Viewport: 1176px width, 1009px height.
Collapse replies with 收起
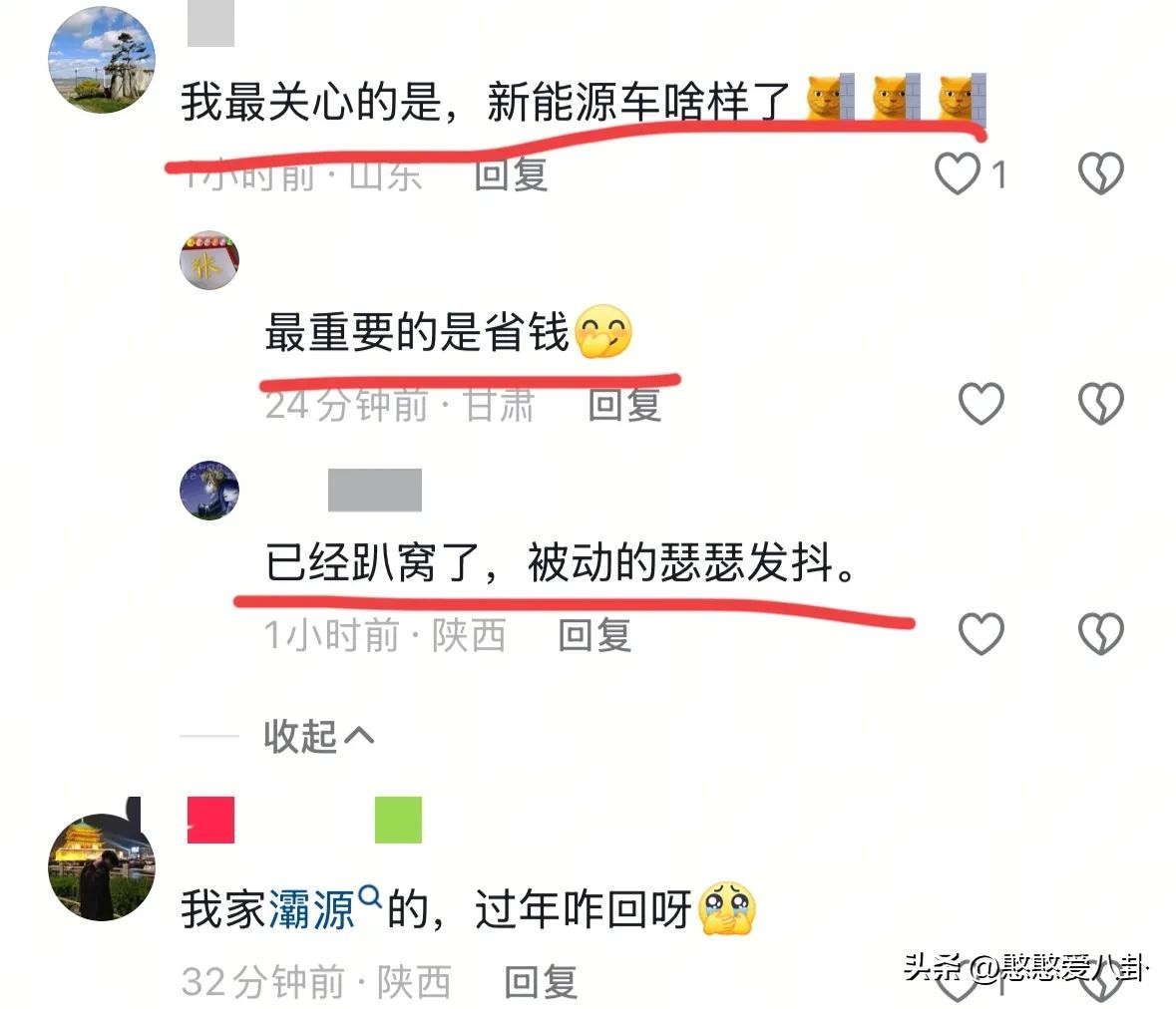(x=319, y=736)
